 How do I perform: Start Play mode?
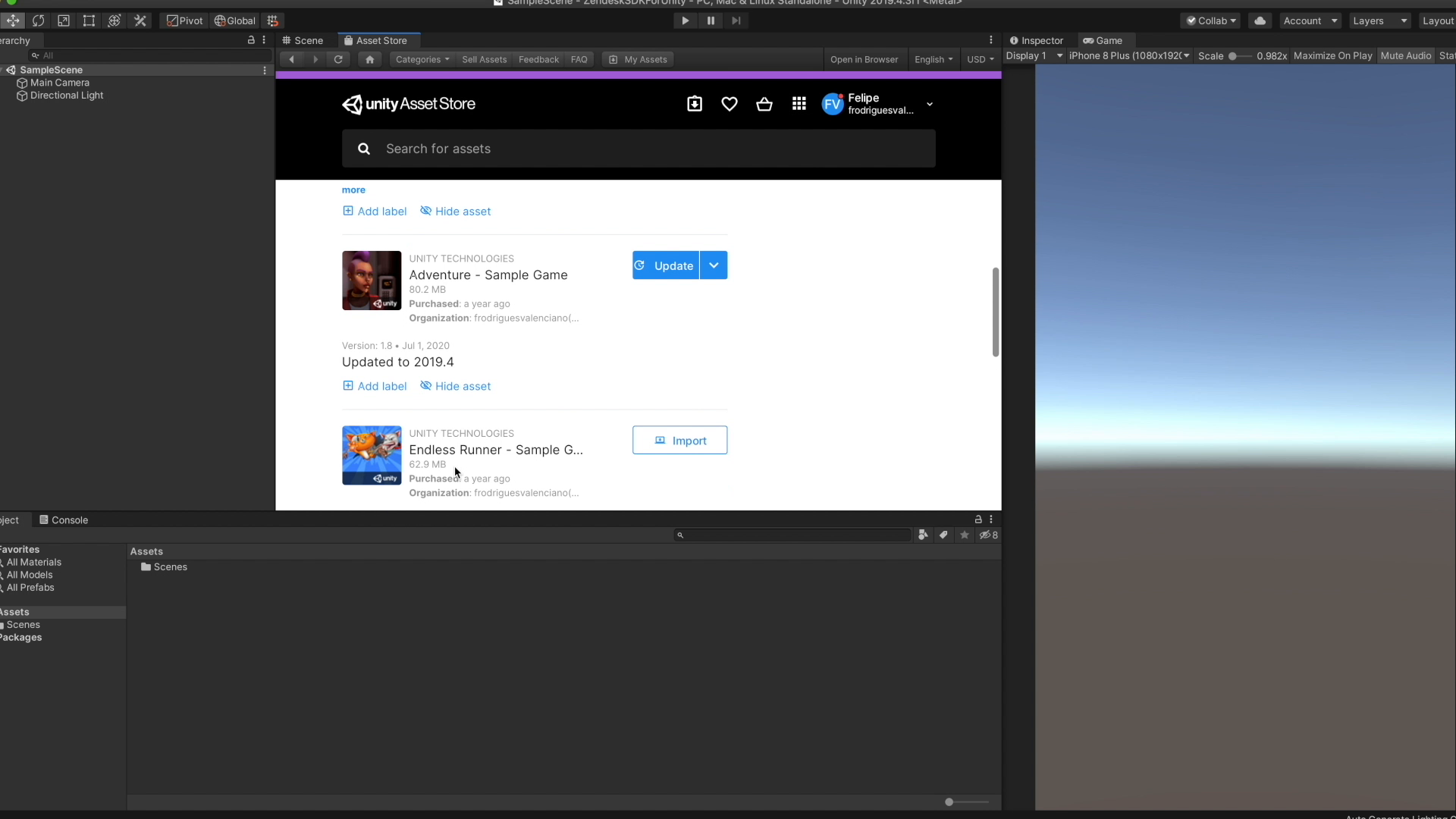(x=686, y=20)
